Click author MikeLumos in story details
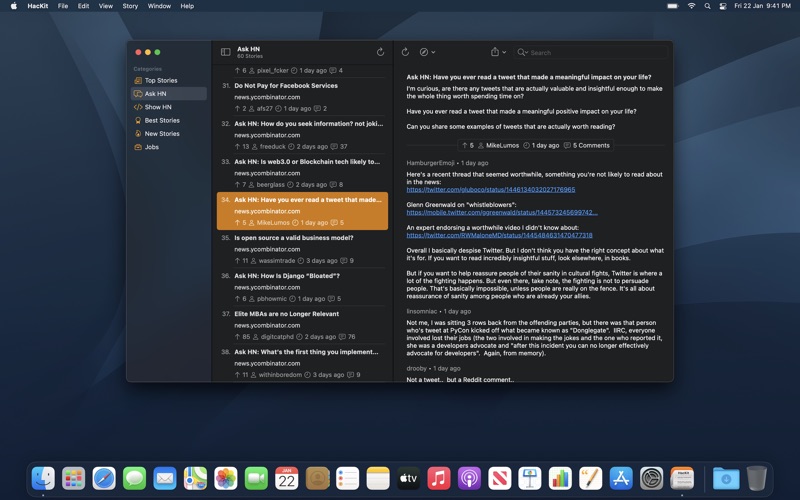The width and height of the screenshot is (800, 500). (x=498, y=145)
